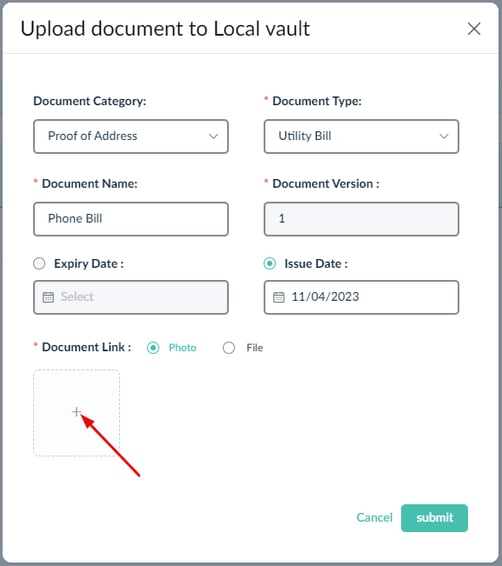Image resolution: width=502 pixels, height=566 pixels.
Task: Click the submit button
Action: click(x=434, y=518)
